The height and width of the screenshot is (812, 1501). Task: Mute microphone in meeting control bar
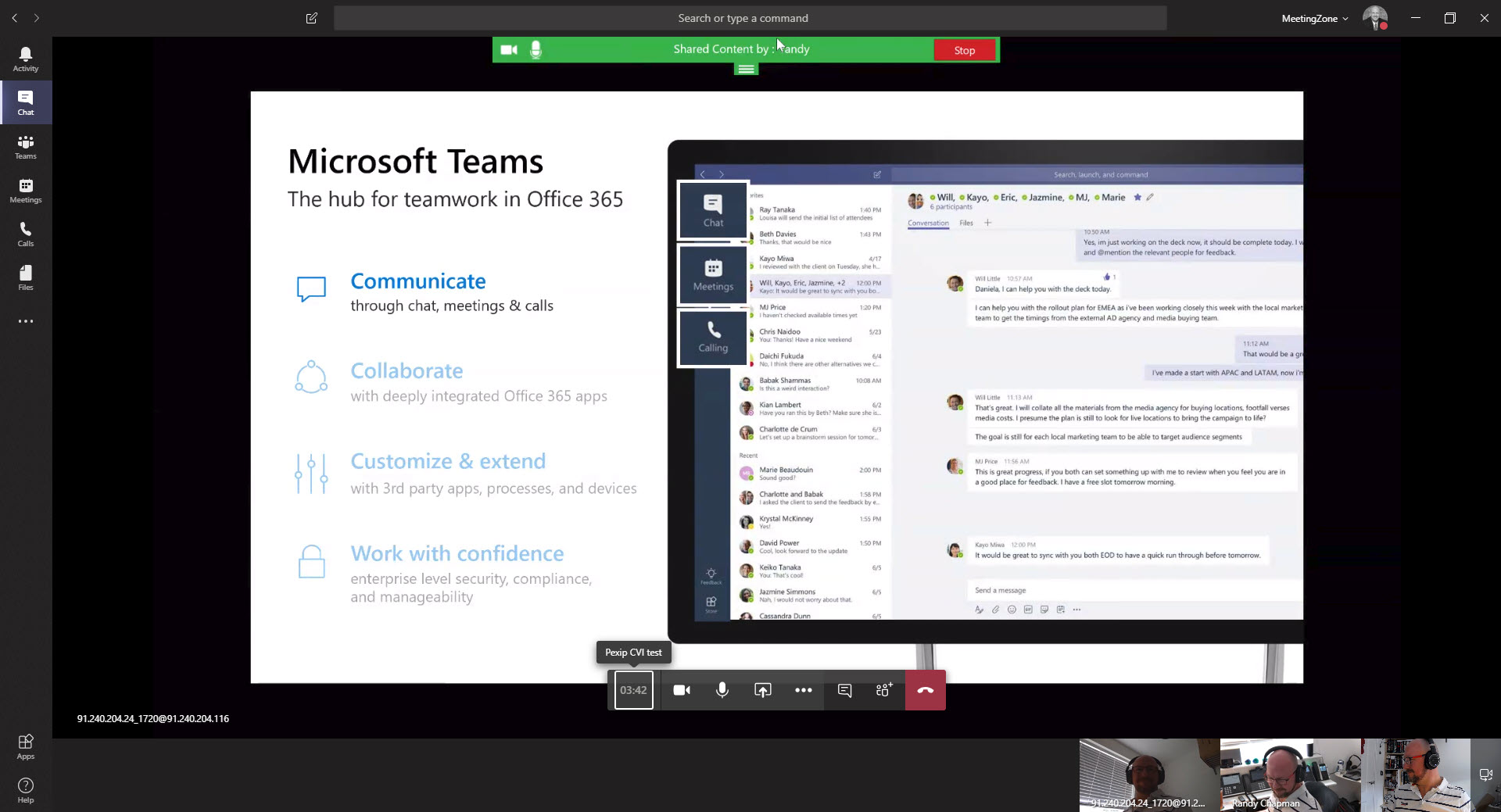(x=722, y=690)
